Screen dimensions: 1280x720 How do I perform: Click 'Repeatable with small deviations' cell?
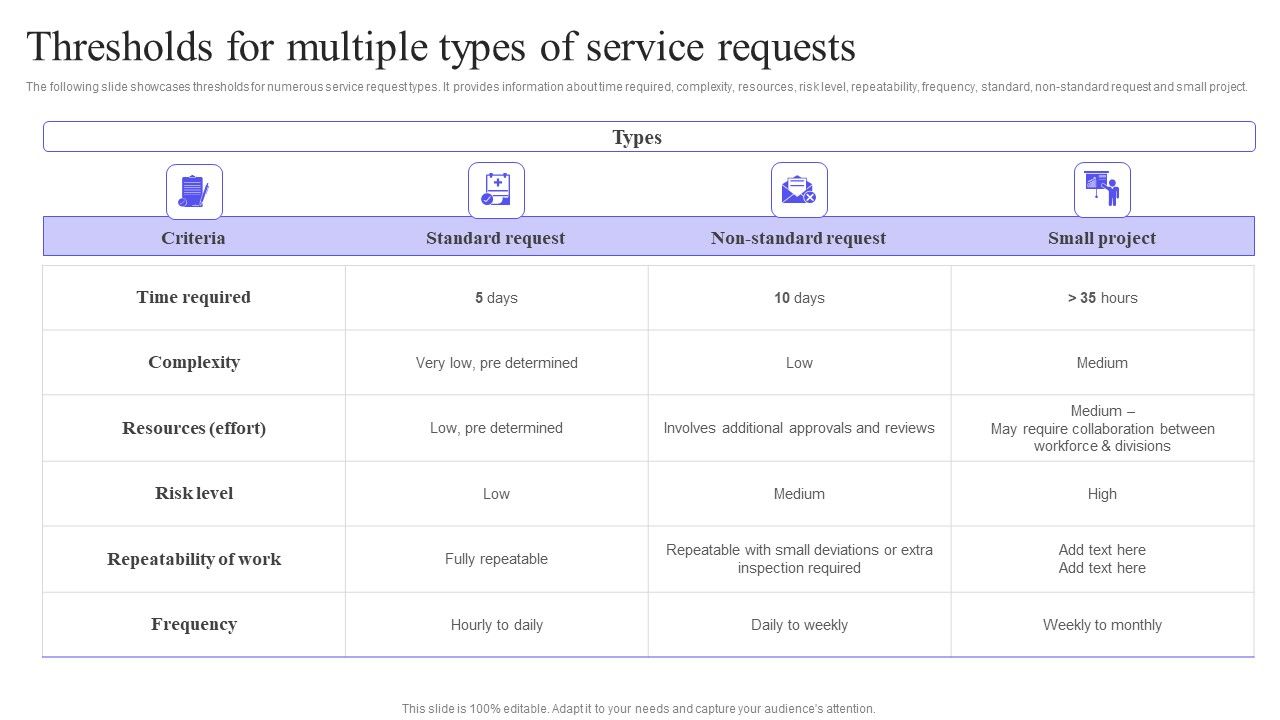[x=799, y=559]
